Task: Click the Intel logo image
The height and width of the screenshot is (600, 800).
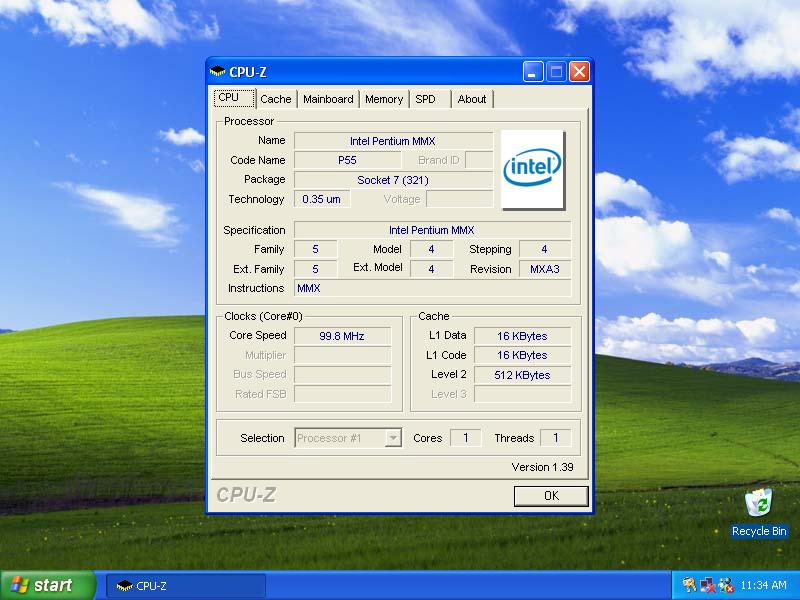Action: 533,169
